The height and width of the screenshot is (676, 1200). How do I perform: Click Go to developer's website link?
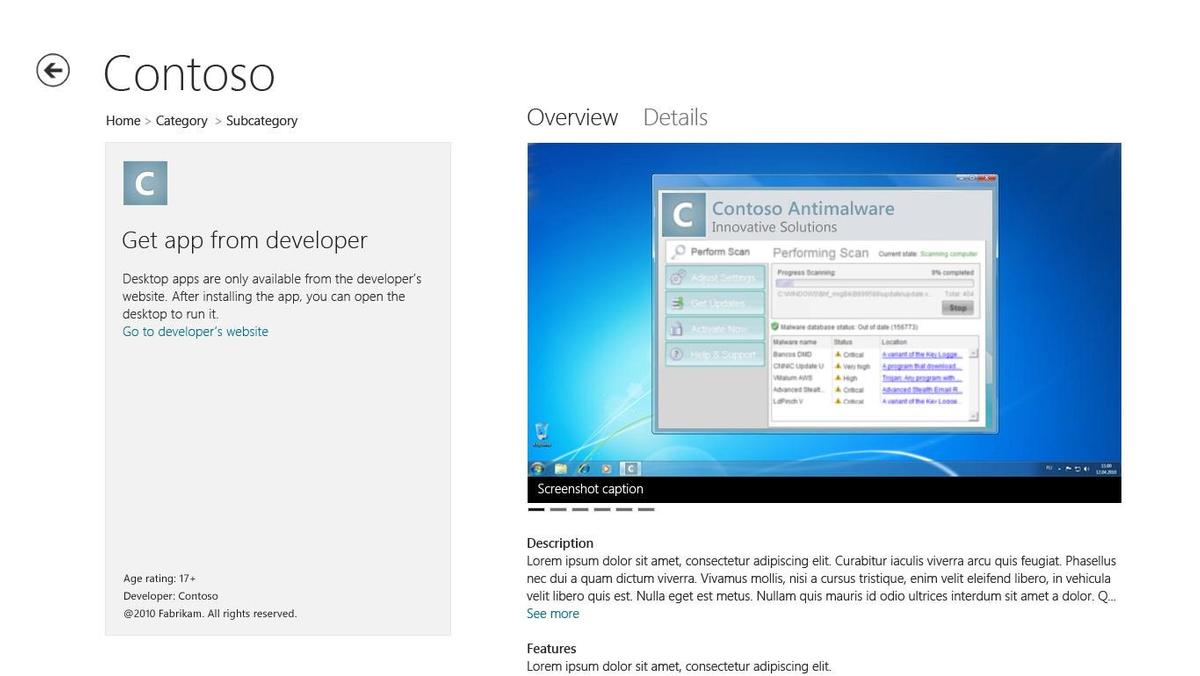(x=196, y=331)
